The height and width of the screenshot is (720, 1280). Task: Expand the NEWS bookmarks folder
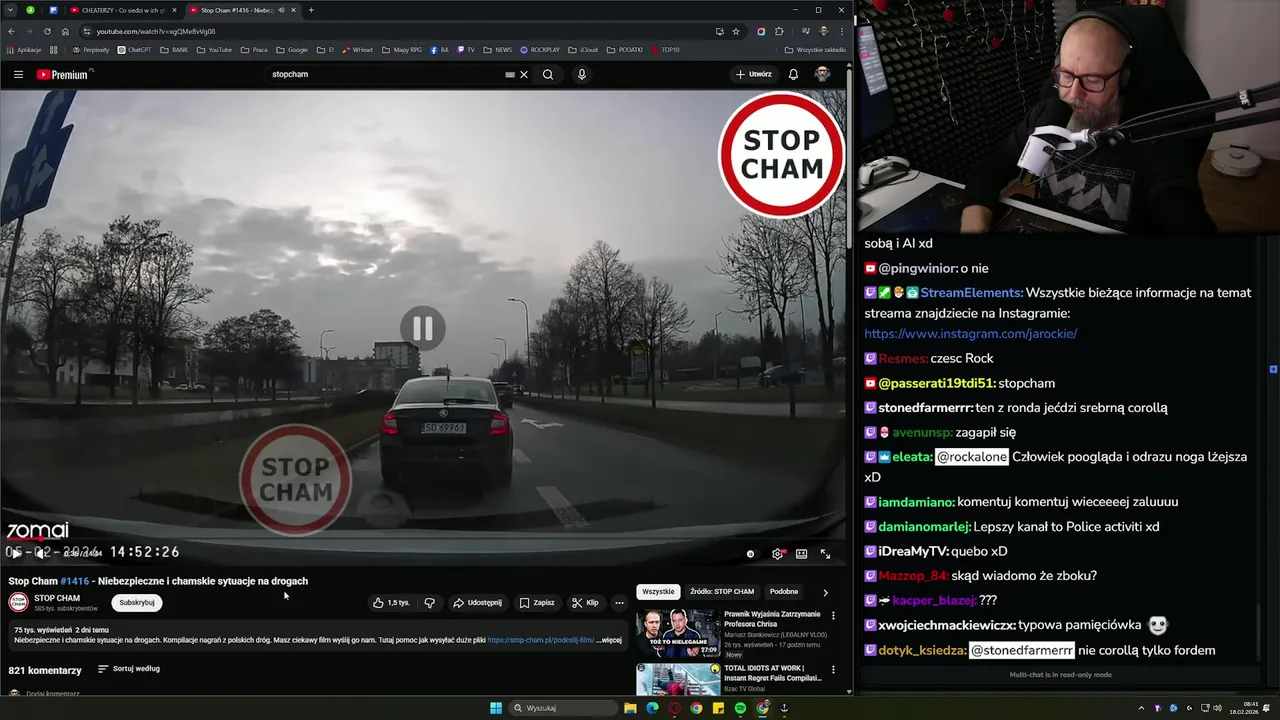pyautogui.click(x=497, y=49)
